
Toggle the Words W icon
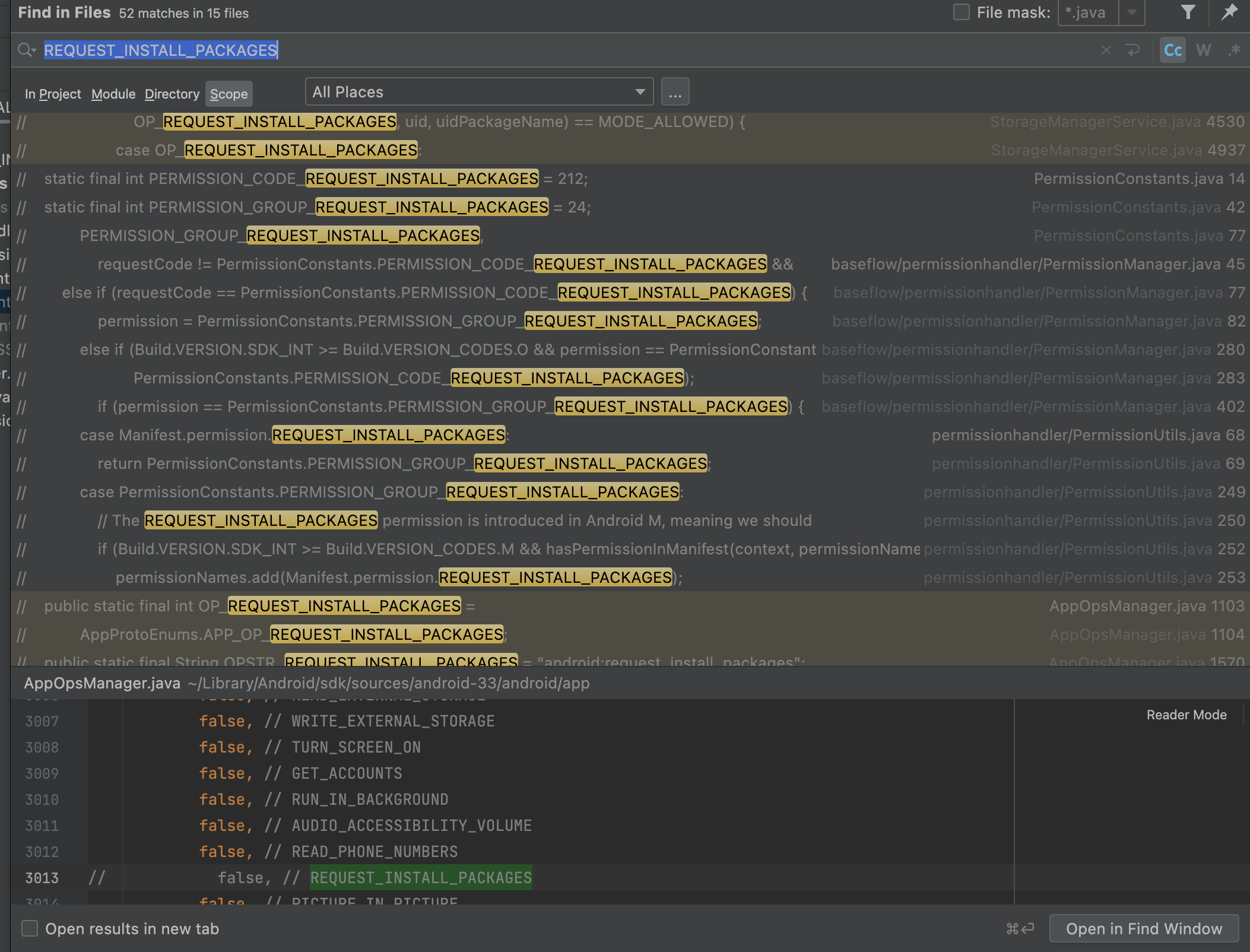click(1203, 50)
